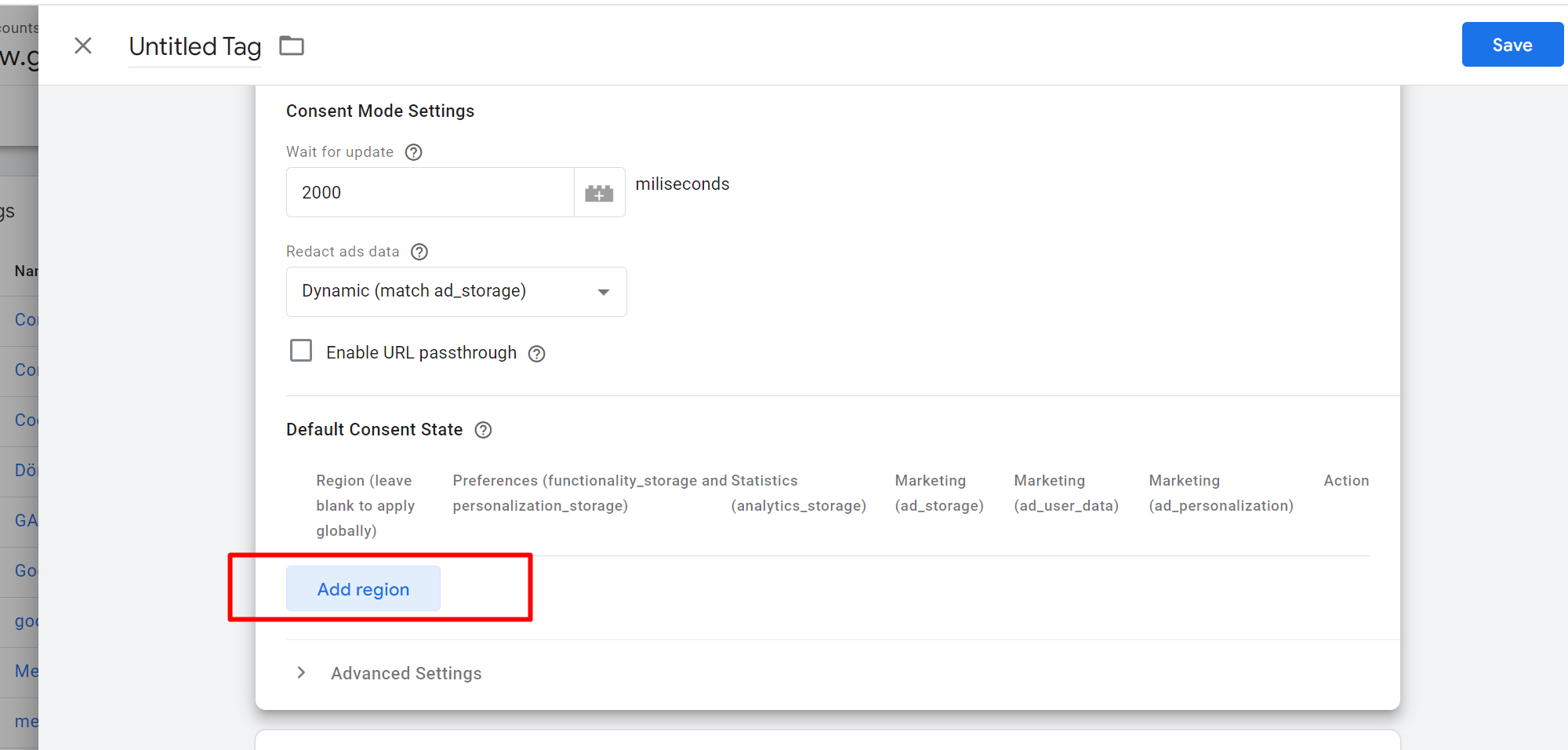Click the Name column header behind the panel
Image resolution: width=1568 pixels, height=750 pixels.
(x=25, y=271)
